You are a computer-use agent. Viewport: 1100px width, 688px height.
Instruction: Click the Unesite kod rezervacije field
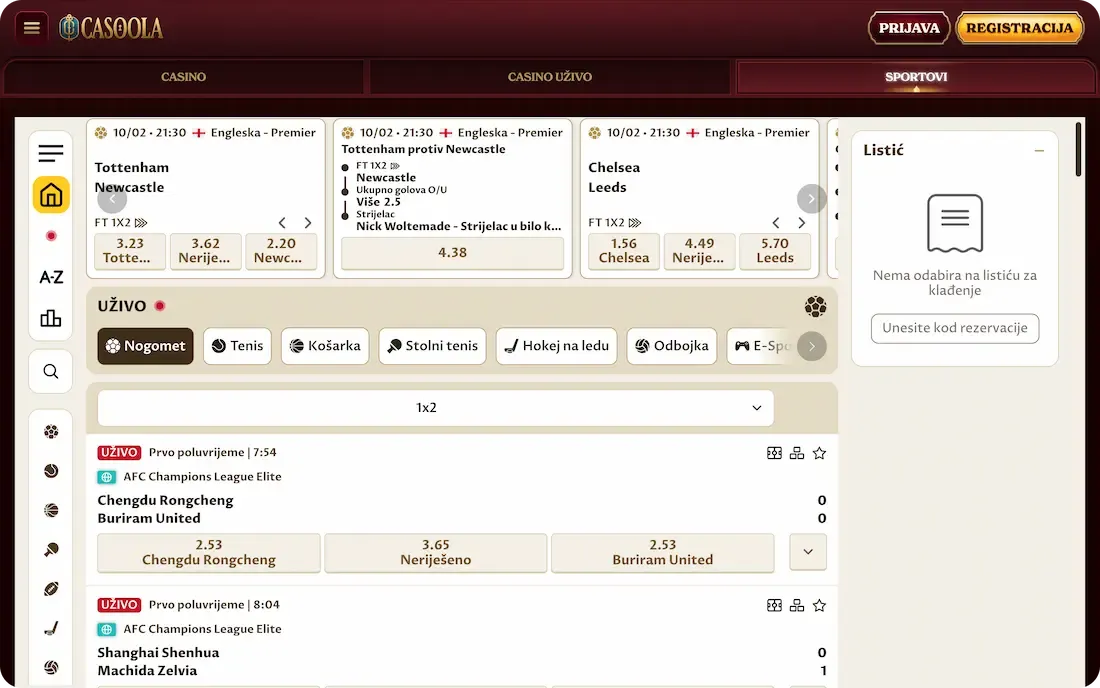(954, 328)
